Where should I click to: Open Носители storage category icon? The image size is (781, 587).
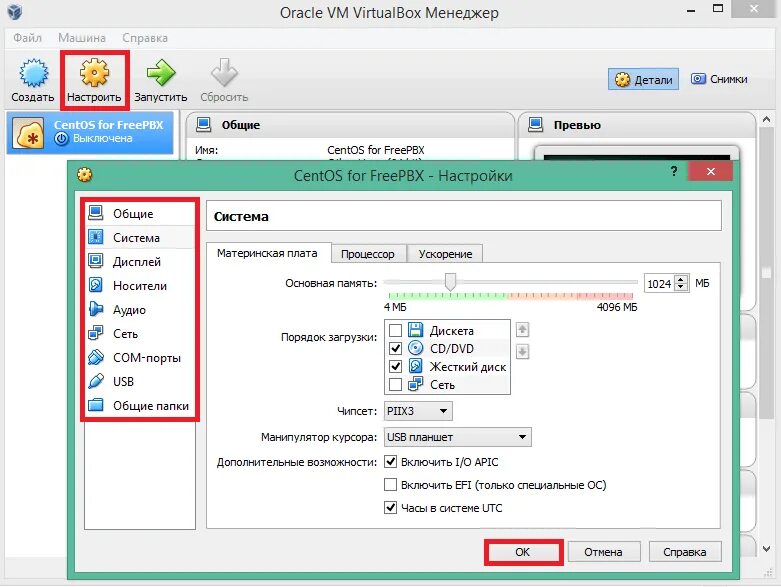(x=96, y=285)
